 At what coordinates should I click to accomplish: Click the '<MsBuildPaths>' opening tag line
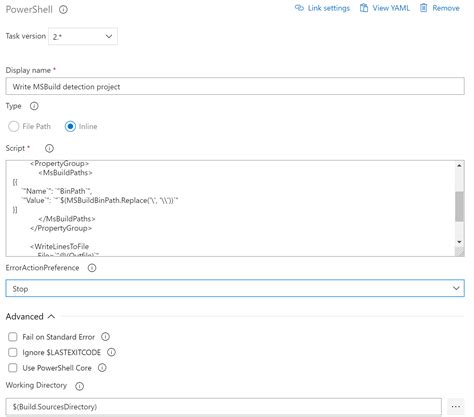click(65, 173)
